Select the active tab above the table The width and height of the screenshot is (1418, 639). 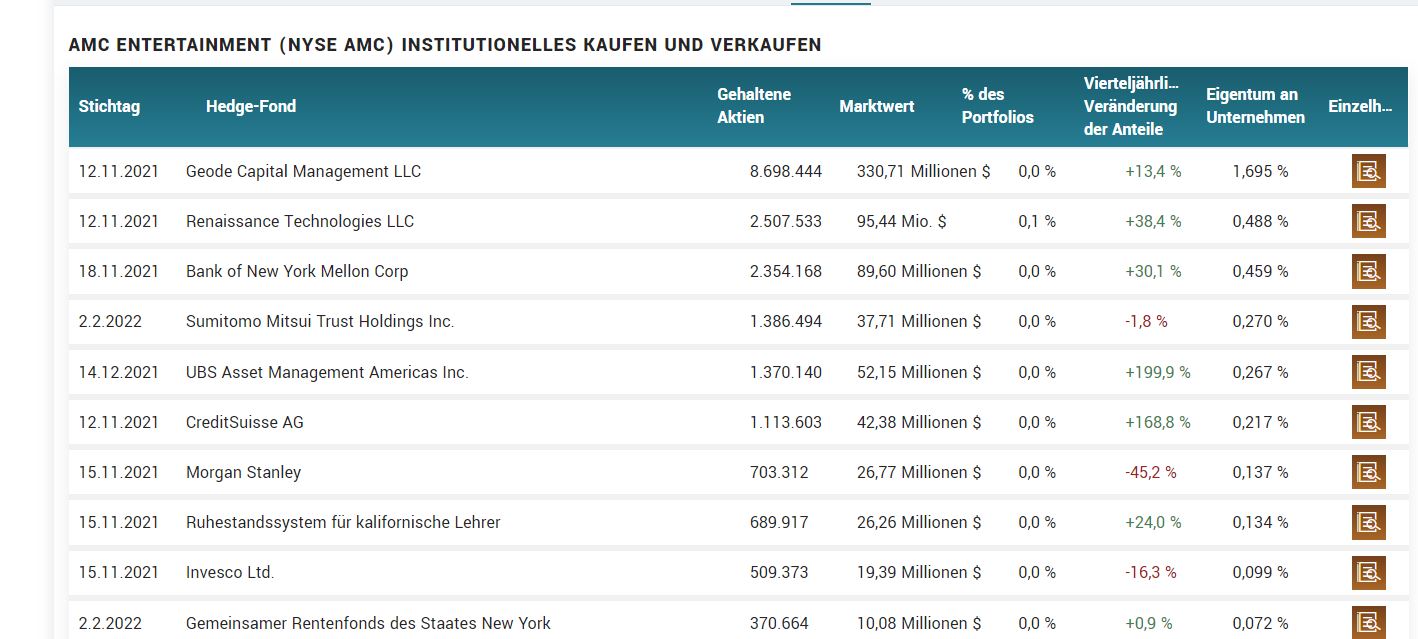tap(830, 4)
